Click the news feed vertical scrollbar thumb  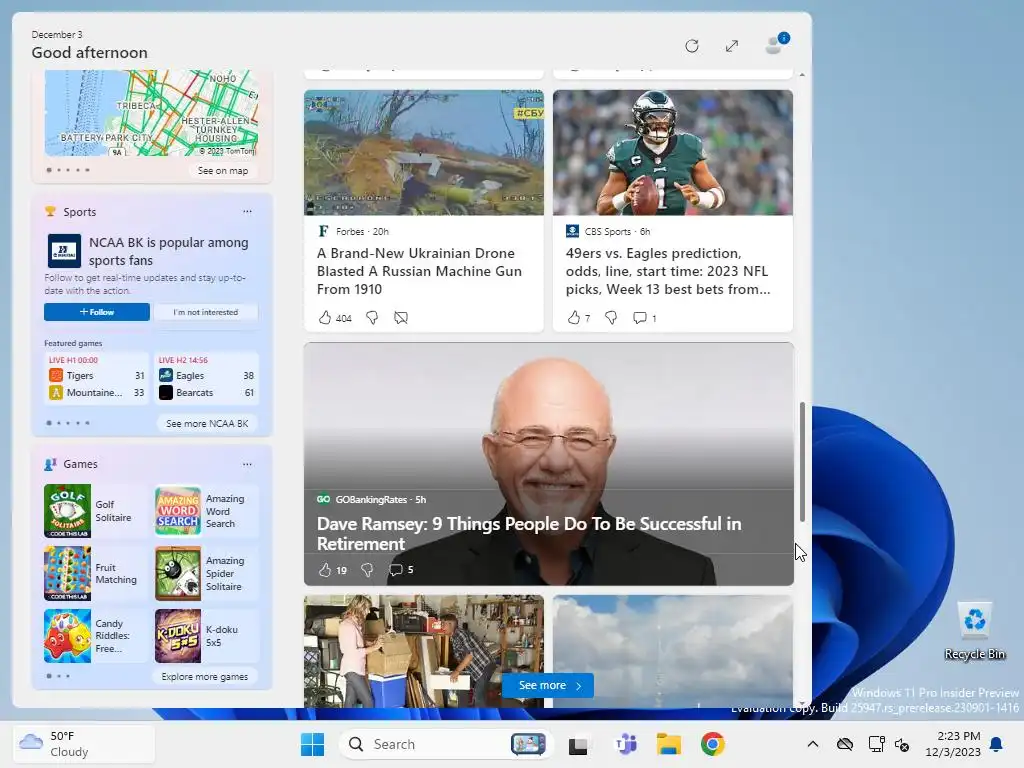point(802,462)
